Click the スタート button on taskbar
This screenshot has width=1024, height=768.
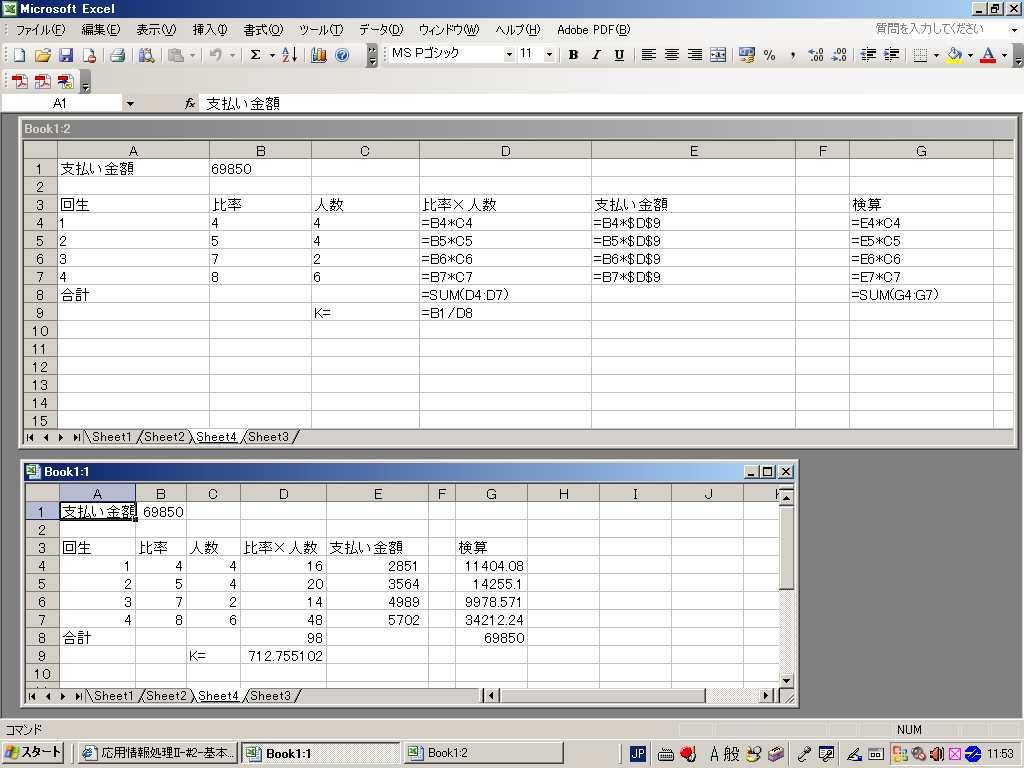(x=34, y=753)
